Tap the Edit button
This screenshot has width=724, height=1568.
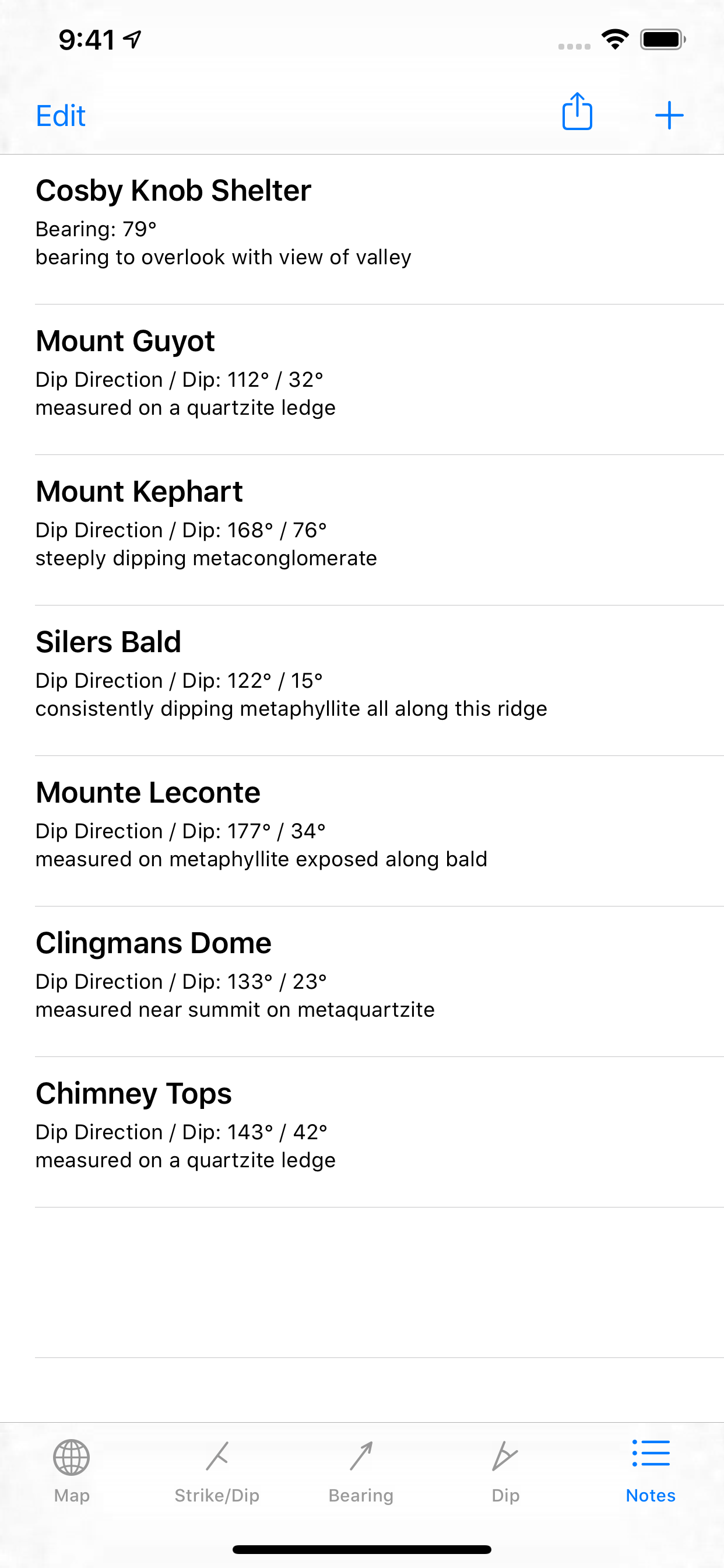[61, 116]
